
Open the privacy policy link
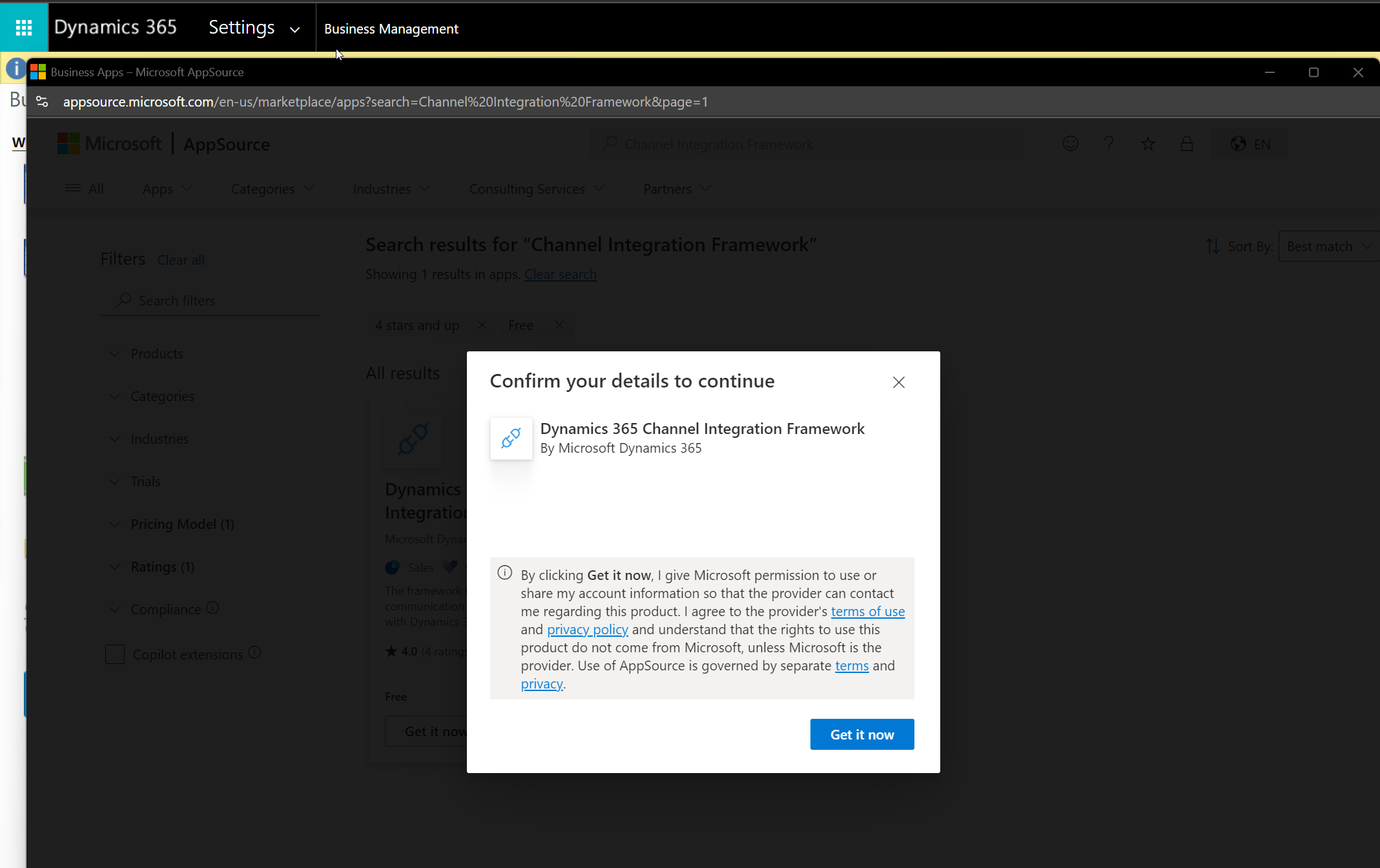[588, 630]
